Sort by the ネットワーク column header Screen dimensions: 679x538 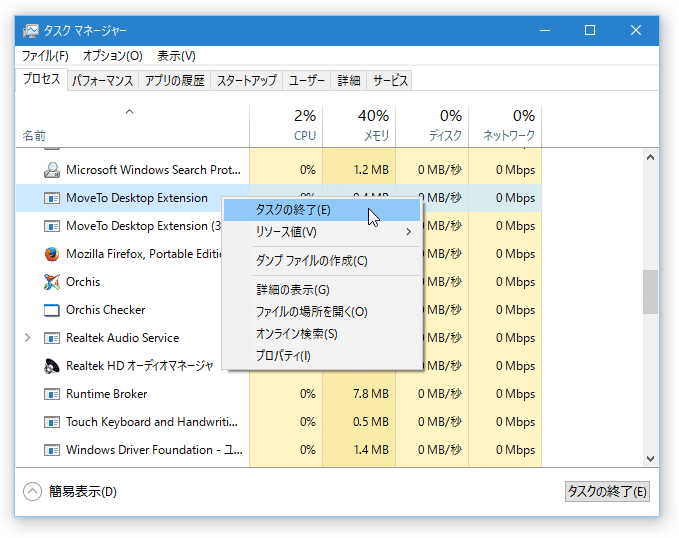[505, 126]
